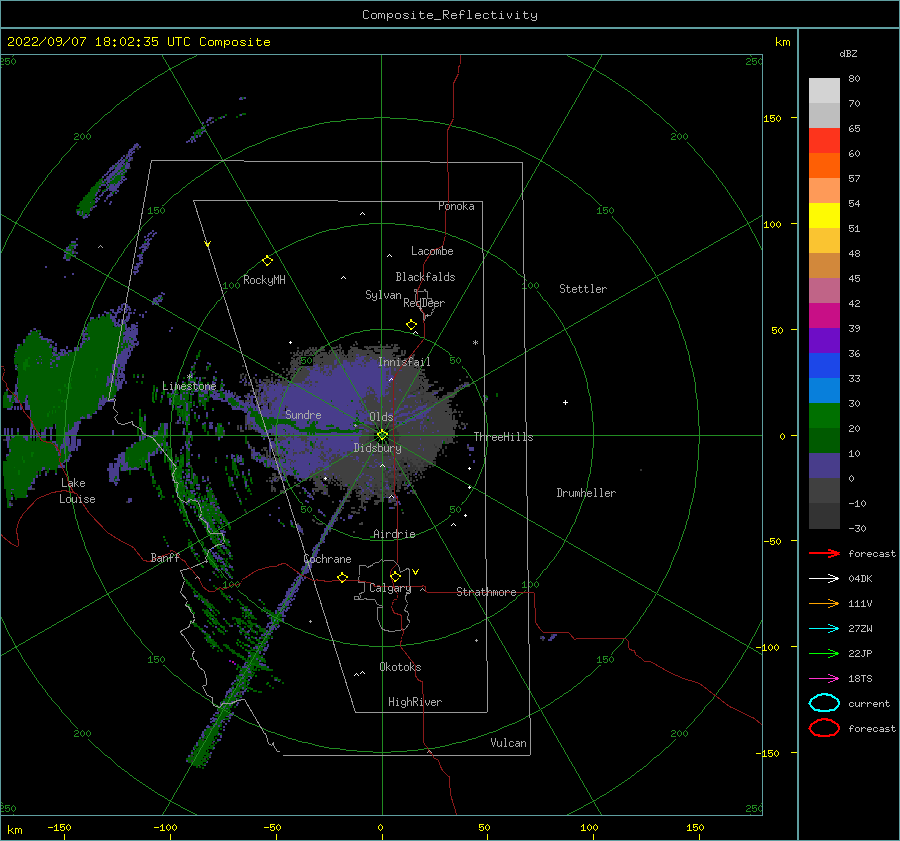Click the green 22JP arrow icon
The image size is (900, 841).
pyautogui.click(x=824, y=653)
